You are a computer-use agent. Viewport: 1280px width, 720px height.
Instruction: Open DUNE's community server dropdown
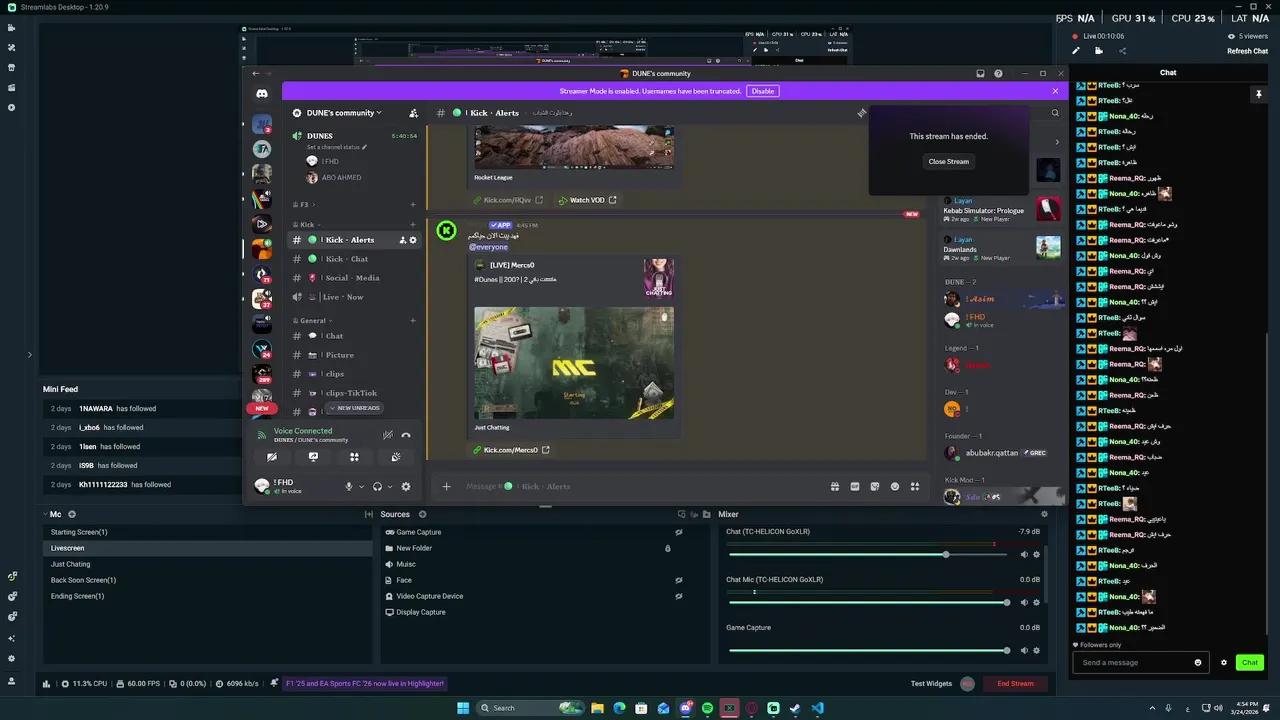pyautogui.click(x=344, y=113)
